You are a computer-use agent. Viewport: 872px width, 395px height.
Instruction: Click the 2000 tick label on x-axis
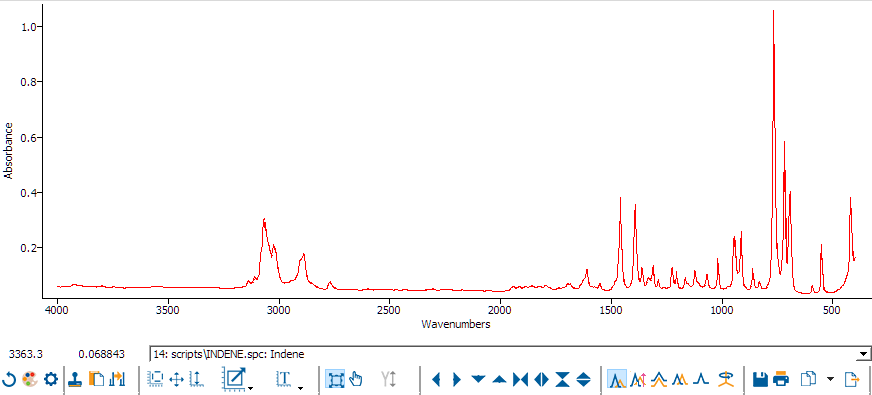click(x=500, y=309)
